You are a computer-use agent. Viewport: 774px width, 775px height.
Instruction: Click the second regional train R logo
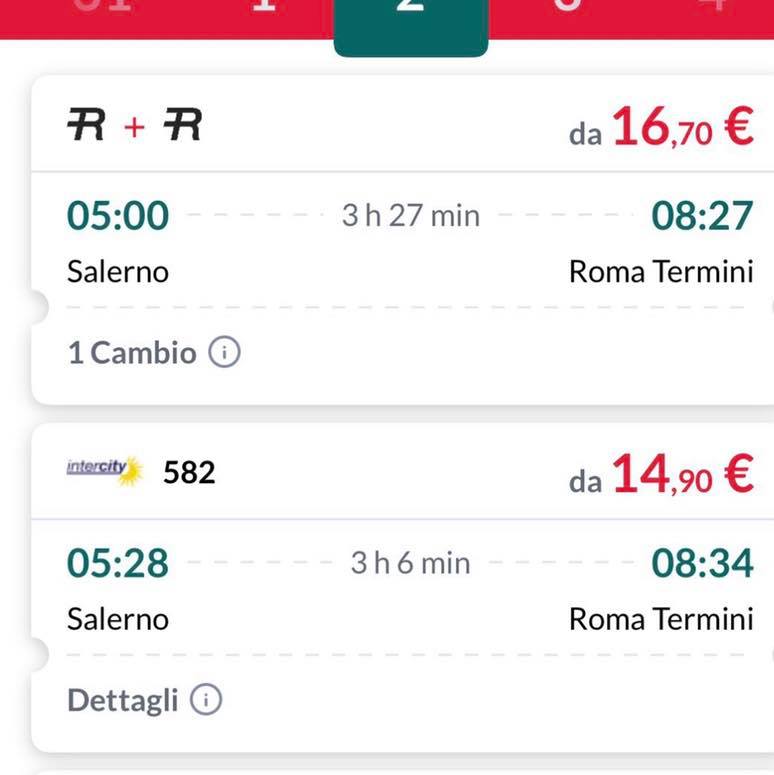pyautogui.click(x=183, y=126)
